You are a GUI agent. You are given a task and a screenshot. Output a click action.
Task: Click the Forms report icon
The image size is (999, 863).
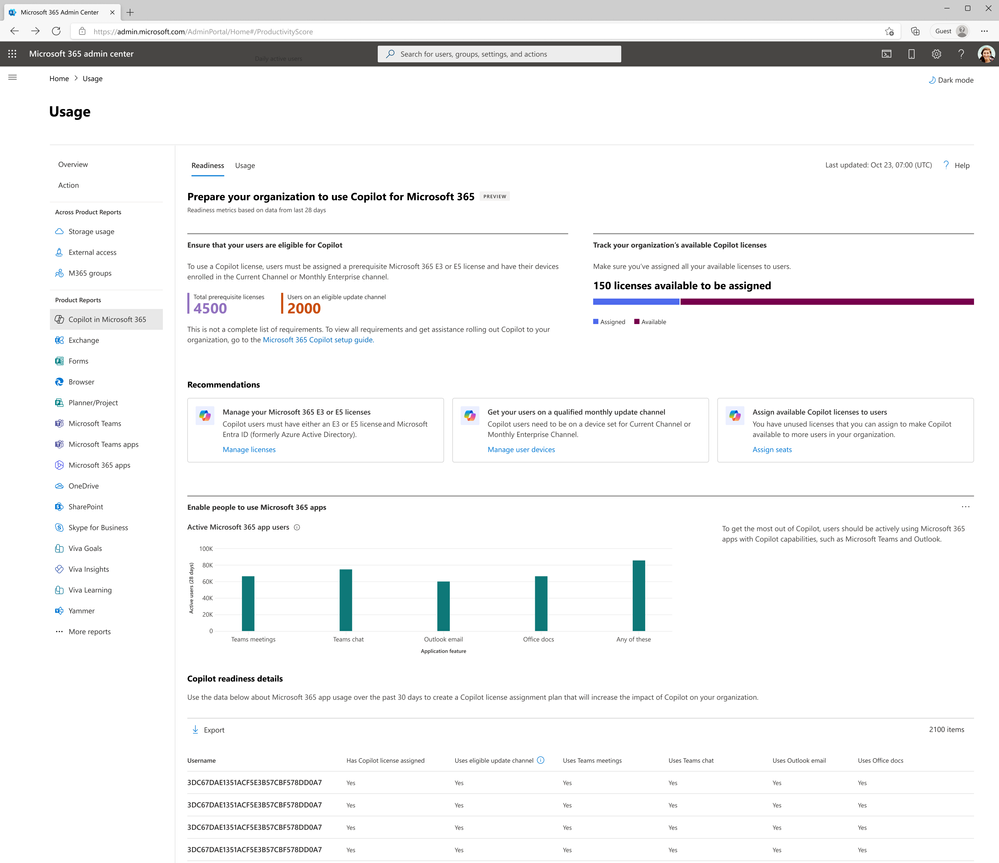(59, 361)
